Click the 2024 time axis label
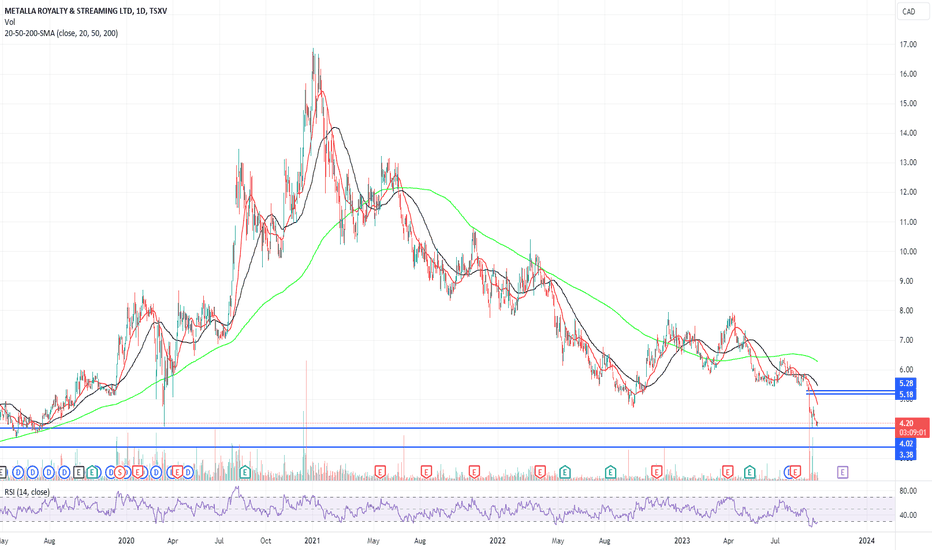 click(867, 540)
